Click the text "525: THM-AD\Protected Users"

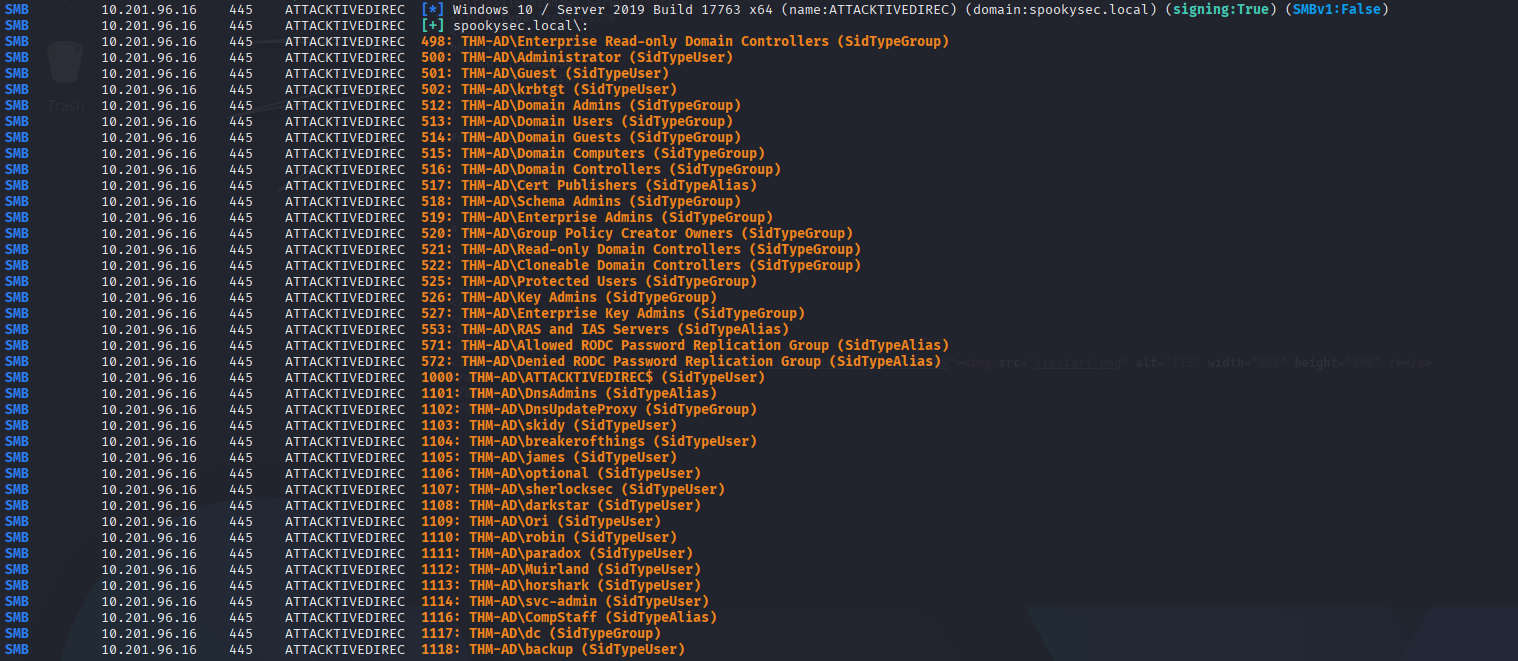(x=529, y=281)
